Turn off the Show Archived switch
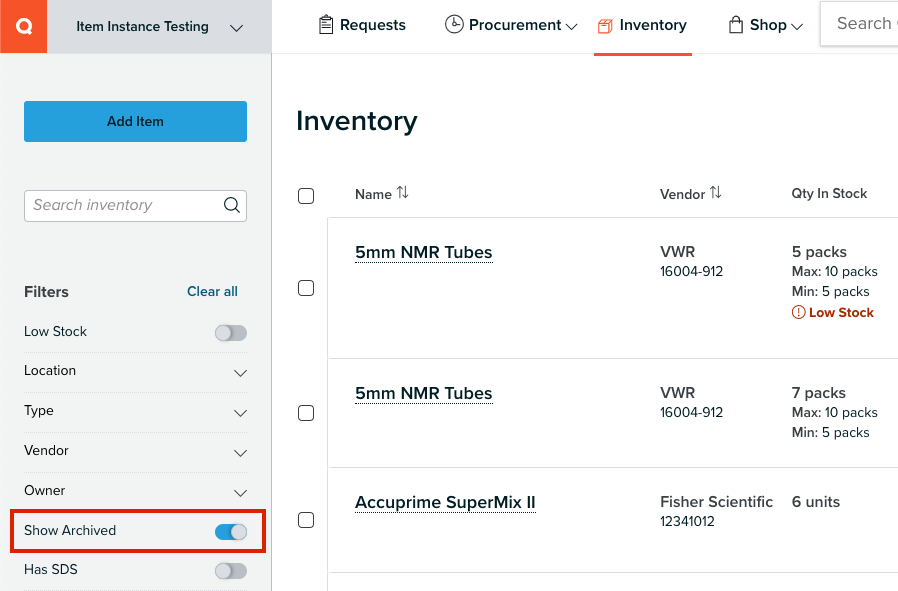898x591 pixels. (231, 532)
